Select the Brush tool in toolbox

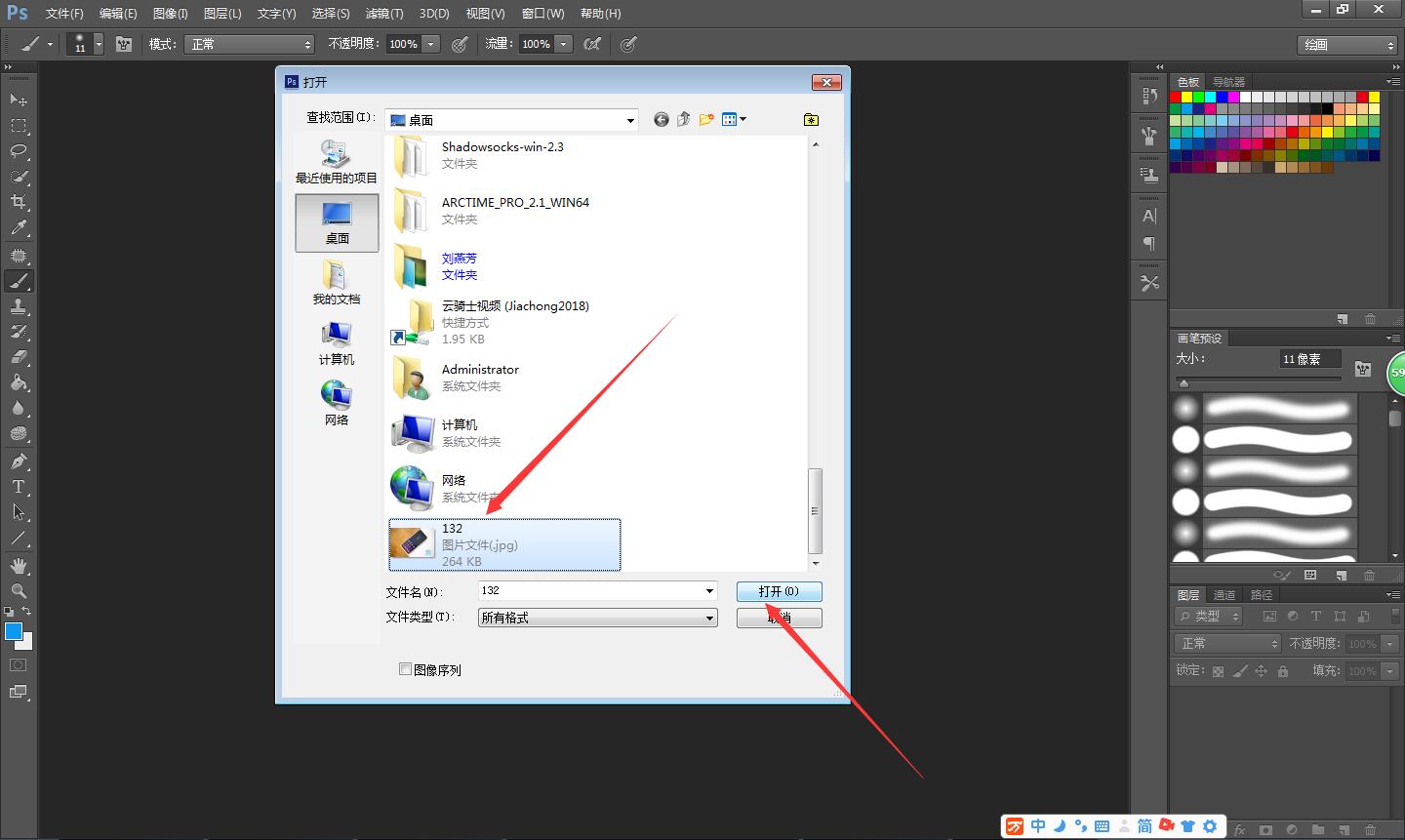click(x=19, y=281)
